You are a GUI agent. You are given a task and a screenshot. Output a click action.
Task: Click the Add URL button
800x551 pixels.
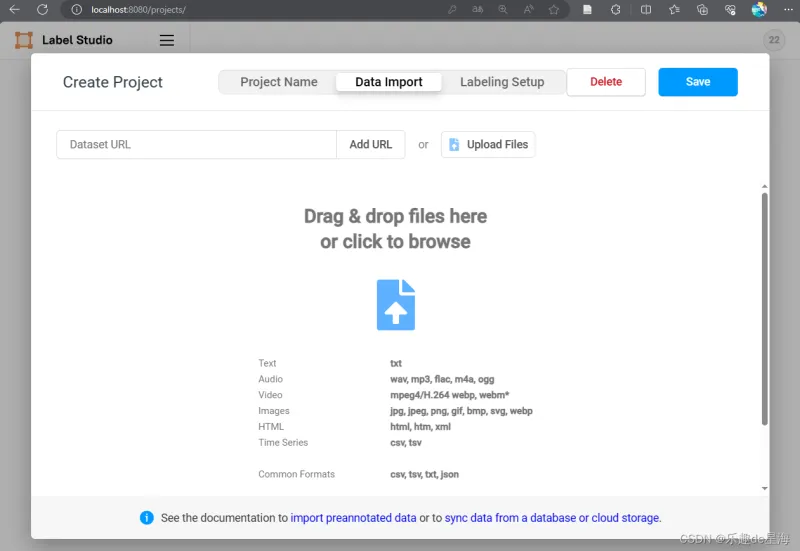[x=370, y=144]
